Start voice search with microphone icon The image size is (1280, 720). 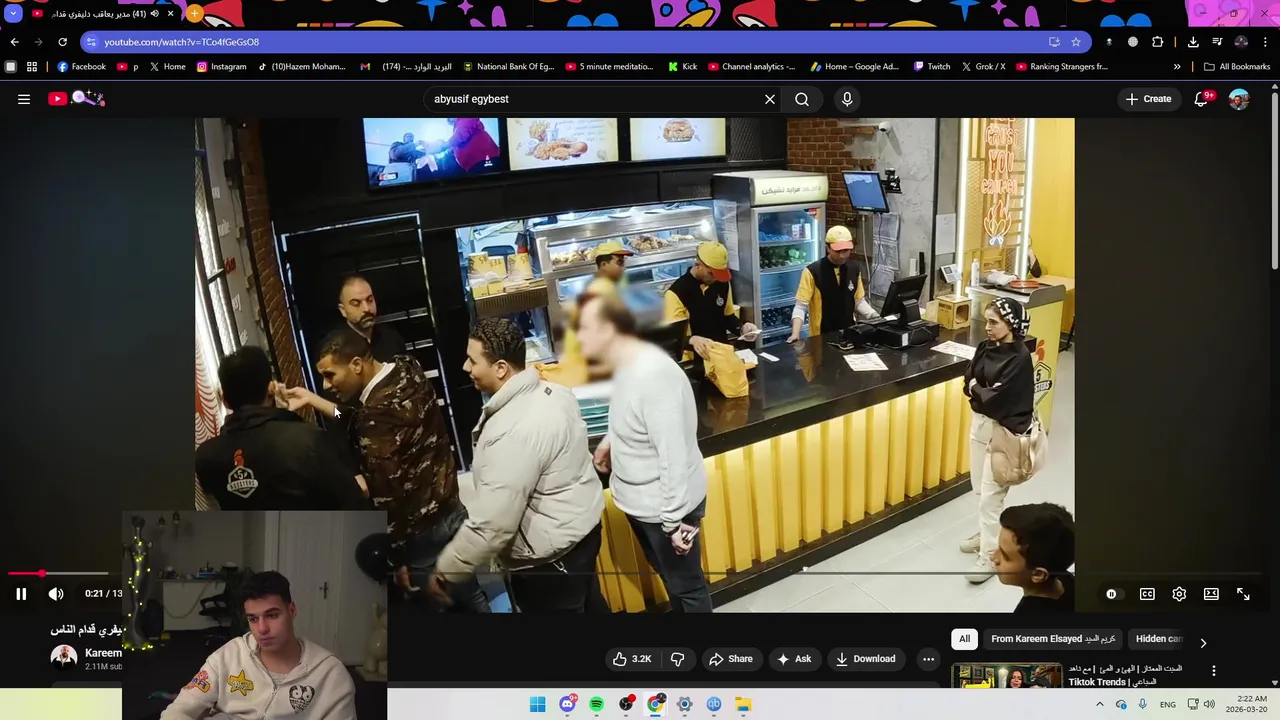(x=847, y=99)
